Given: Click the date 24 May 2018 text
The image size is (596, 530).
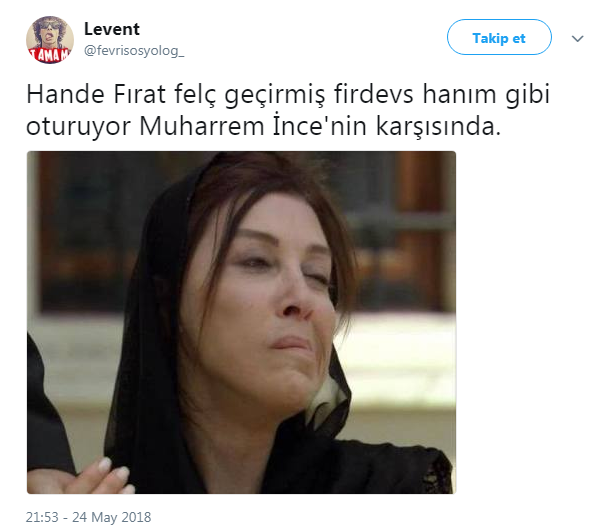Looking at the screenshot, I should tap(111, 517).
